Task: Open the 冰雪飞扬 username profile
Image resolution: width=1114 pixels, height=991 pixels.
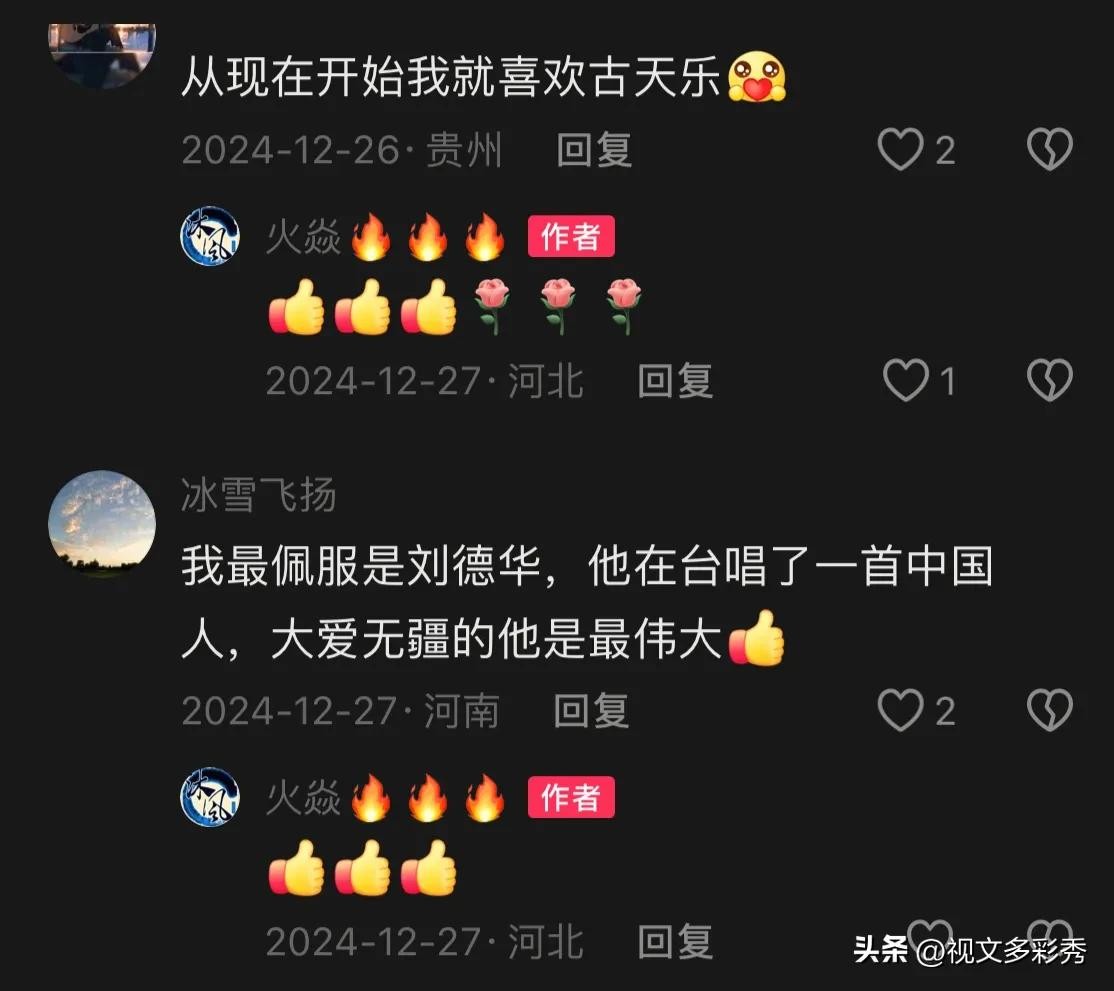Action: click(258, 494)
